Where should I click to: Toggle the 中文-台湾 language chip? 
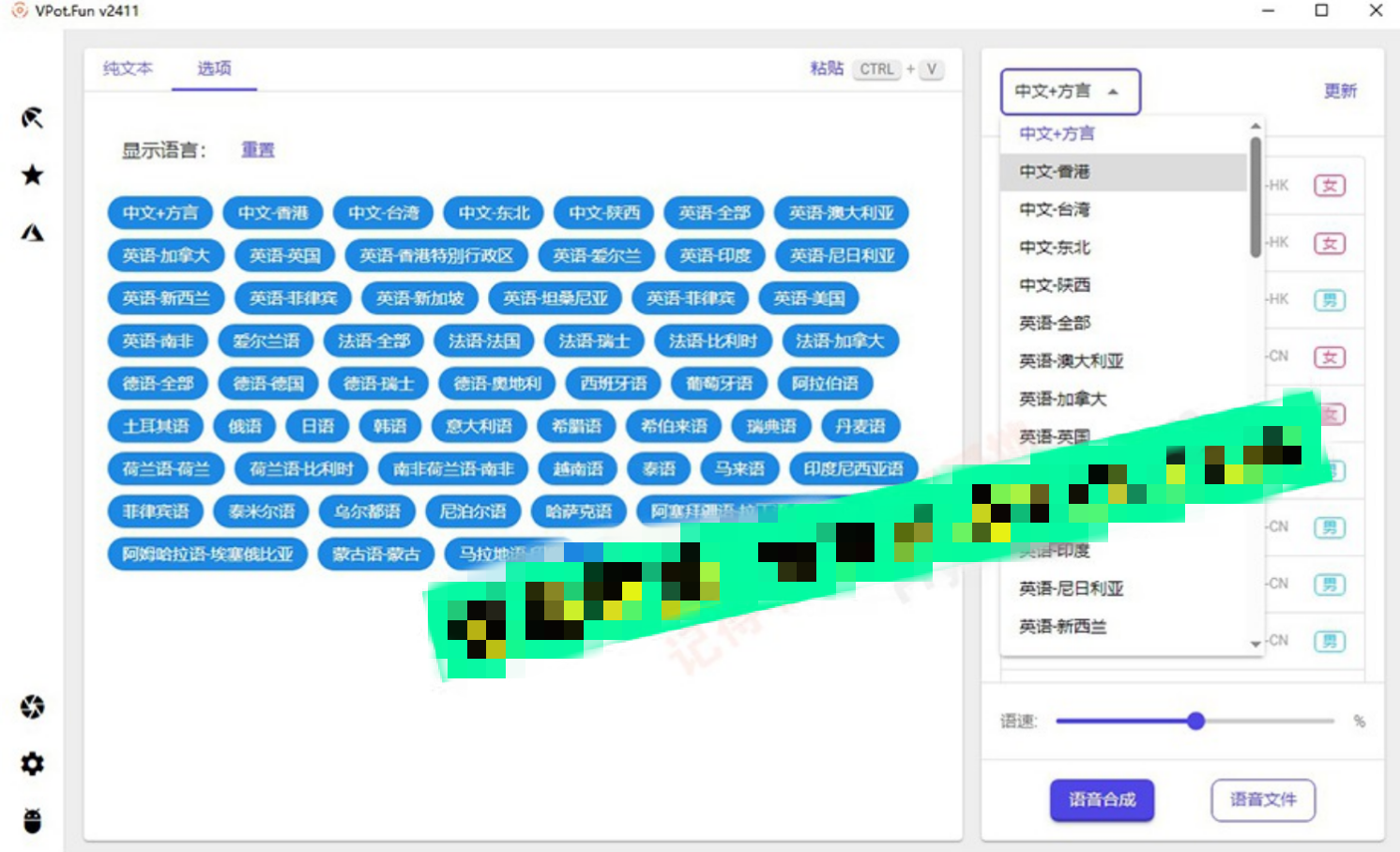click(x=384, y=213)
